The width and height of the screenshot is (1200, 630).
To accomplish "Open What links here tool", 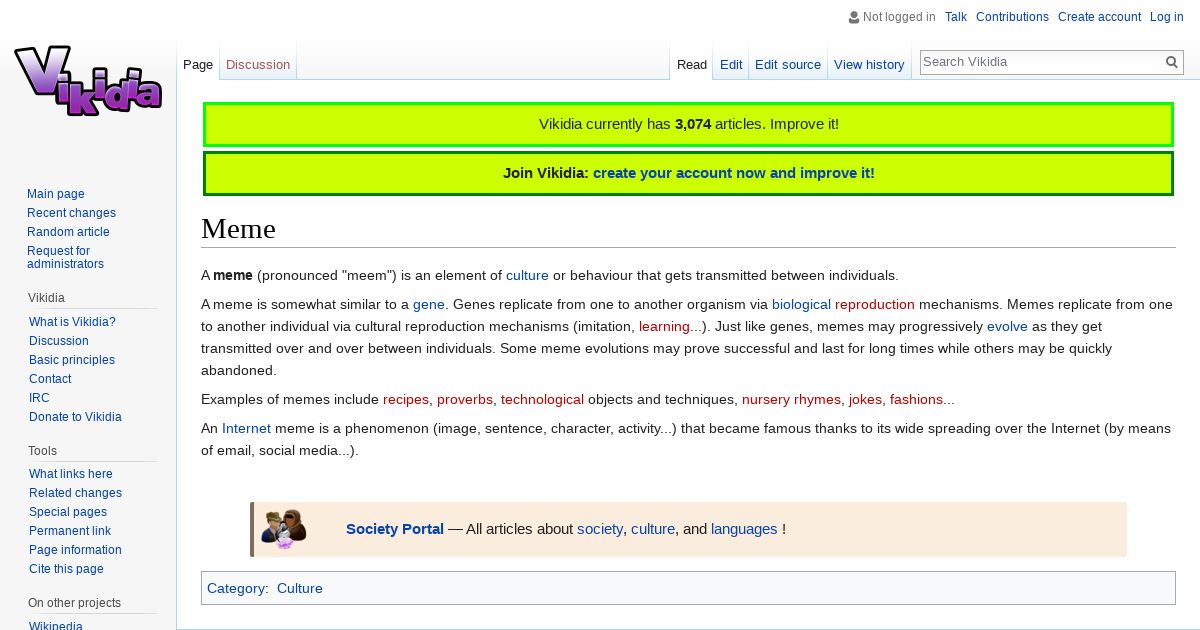I will pyautogui.click(x=71, y=474).
